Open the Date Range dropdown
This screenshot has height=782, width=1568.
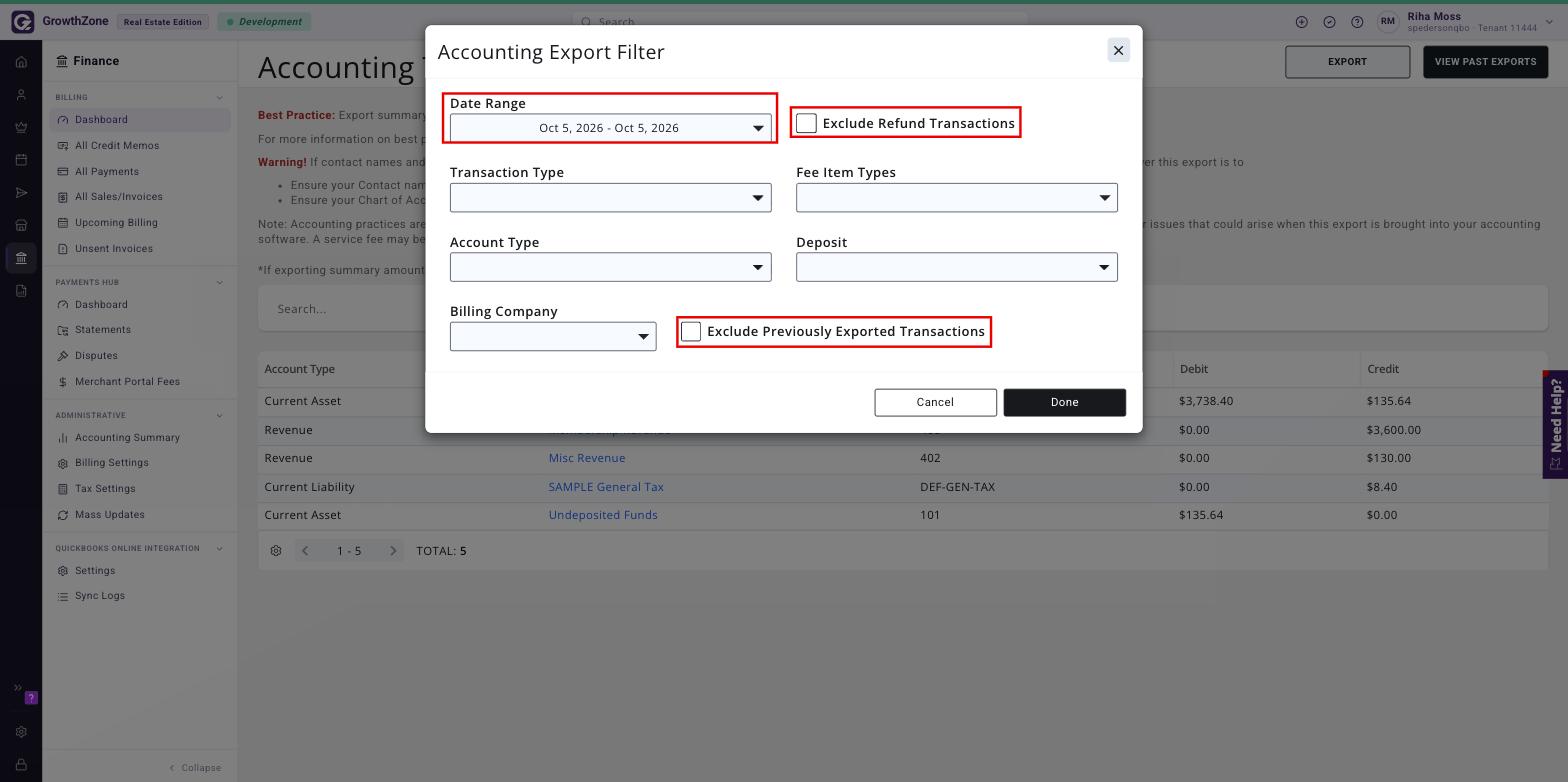coord(610,128)
